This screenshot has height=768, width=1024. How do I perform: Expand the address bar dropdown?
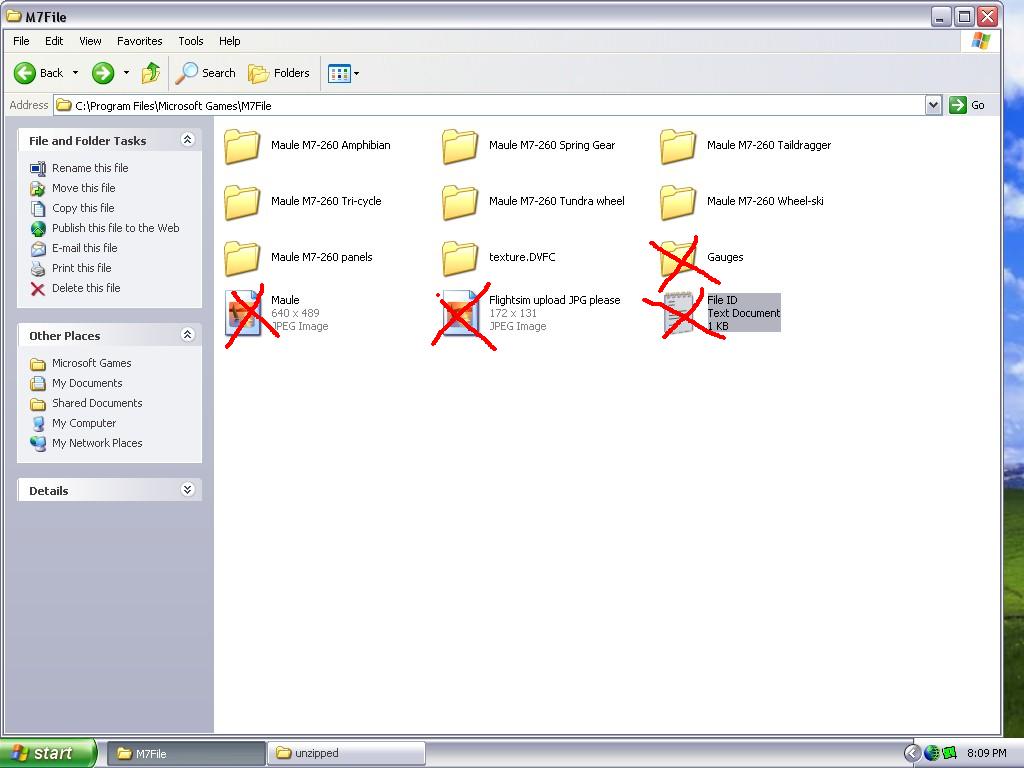[x=933, y=105]
